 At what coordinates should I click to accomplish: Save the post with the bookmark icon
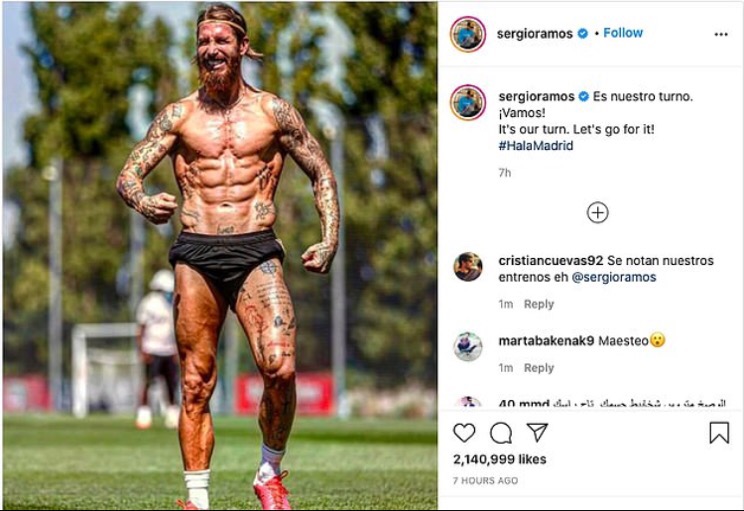pos(719,433)
